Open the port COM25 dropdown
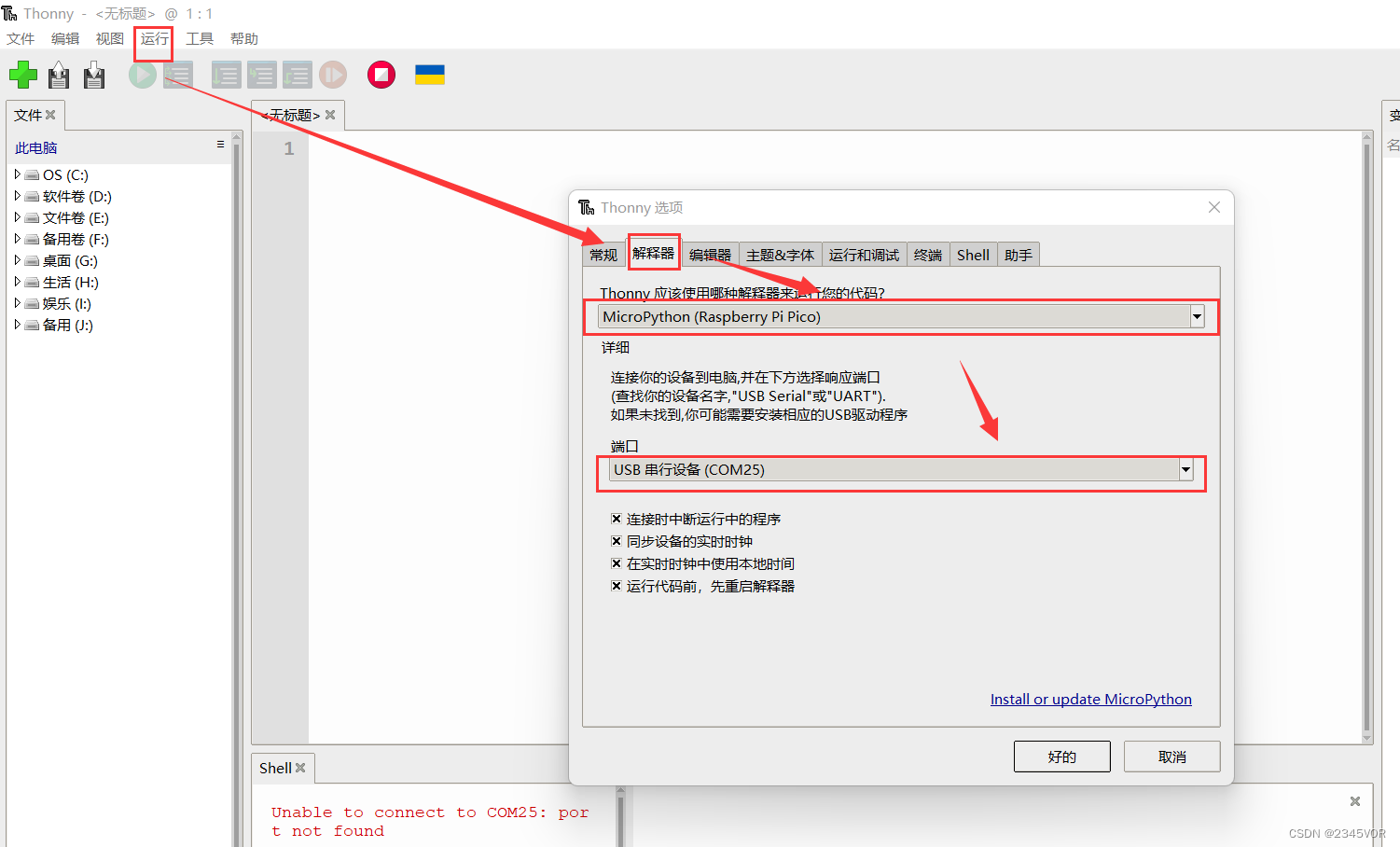This screenshot has width=1400, height=847. (1185, 470)
